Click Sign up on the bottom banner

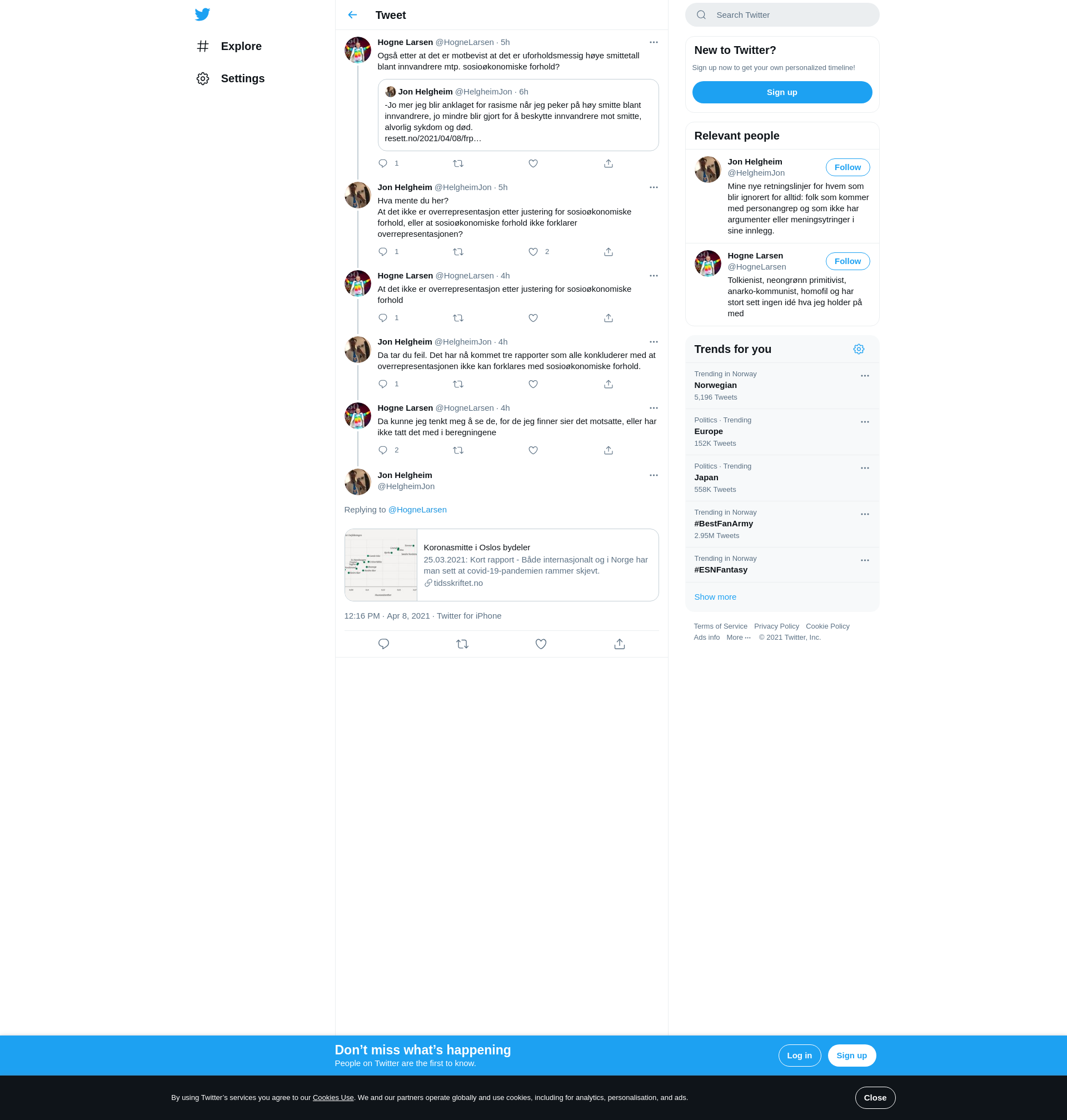coord(851,1056)
